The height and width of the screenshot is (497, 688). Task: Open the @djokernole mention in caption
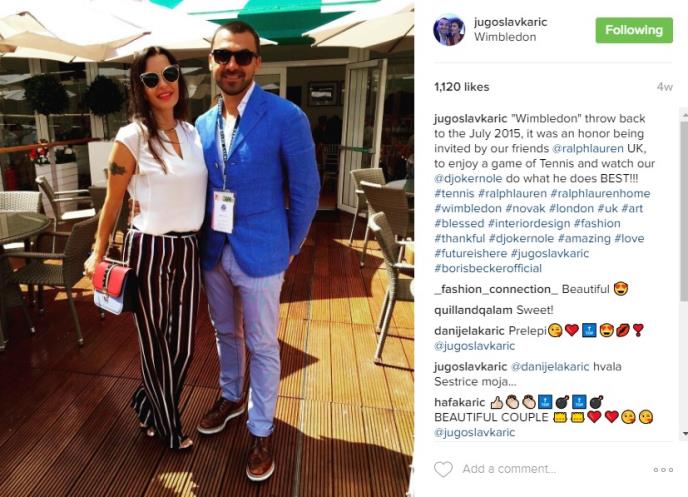(x=468, y=179)
